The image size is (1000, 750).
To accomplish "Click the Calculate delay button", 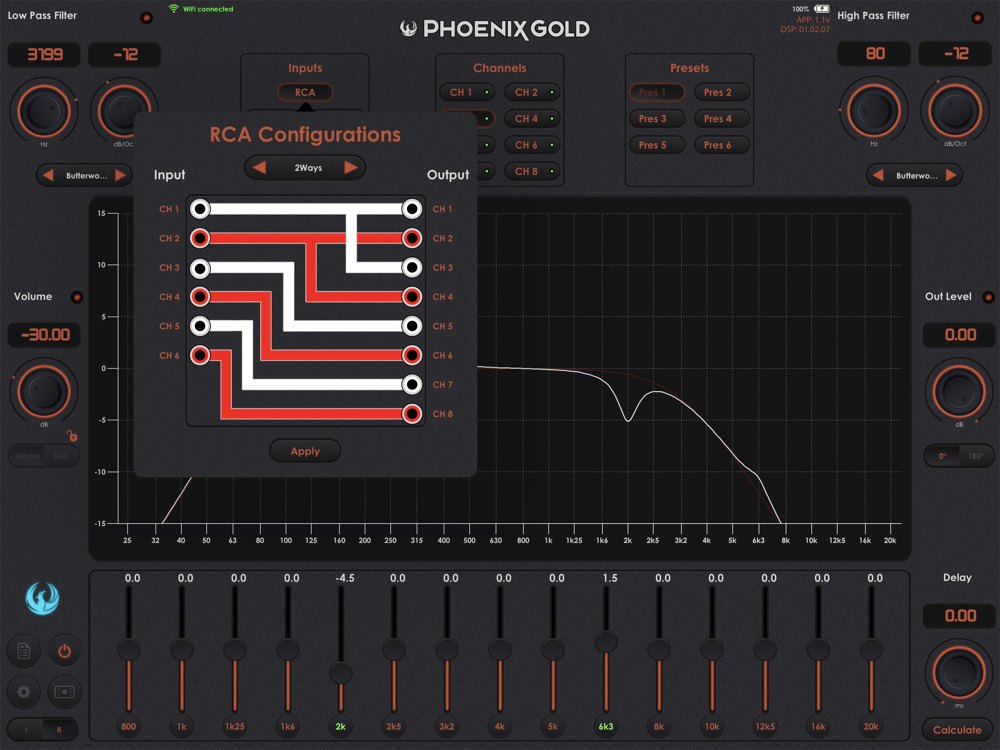I will point(957,730).
